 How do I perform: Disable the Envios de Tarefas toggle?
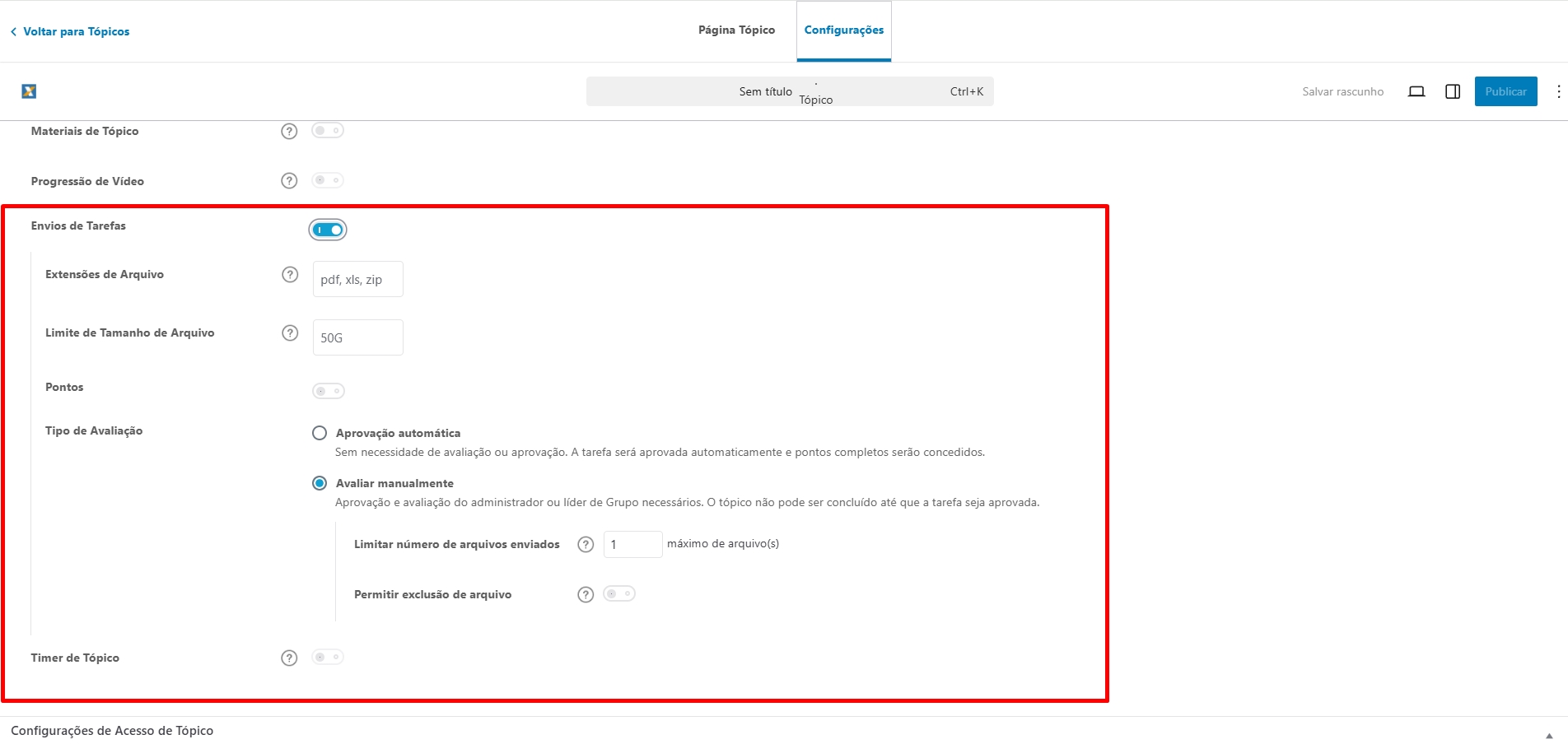tap(328, 230)
